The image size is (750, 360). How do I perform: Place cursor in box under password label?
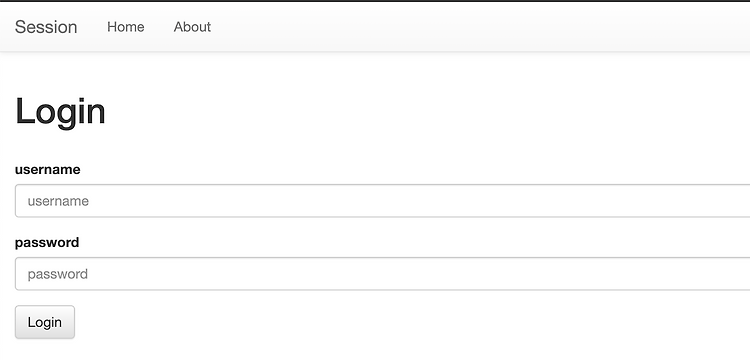383,274
